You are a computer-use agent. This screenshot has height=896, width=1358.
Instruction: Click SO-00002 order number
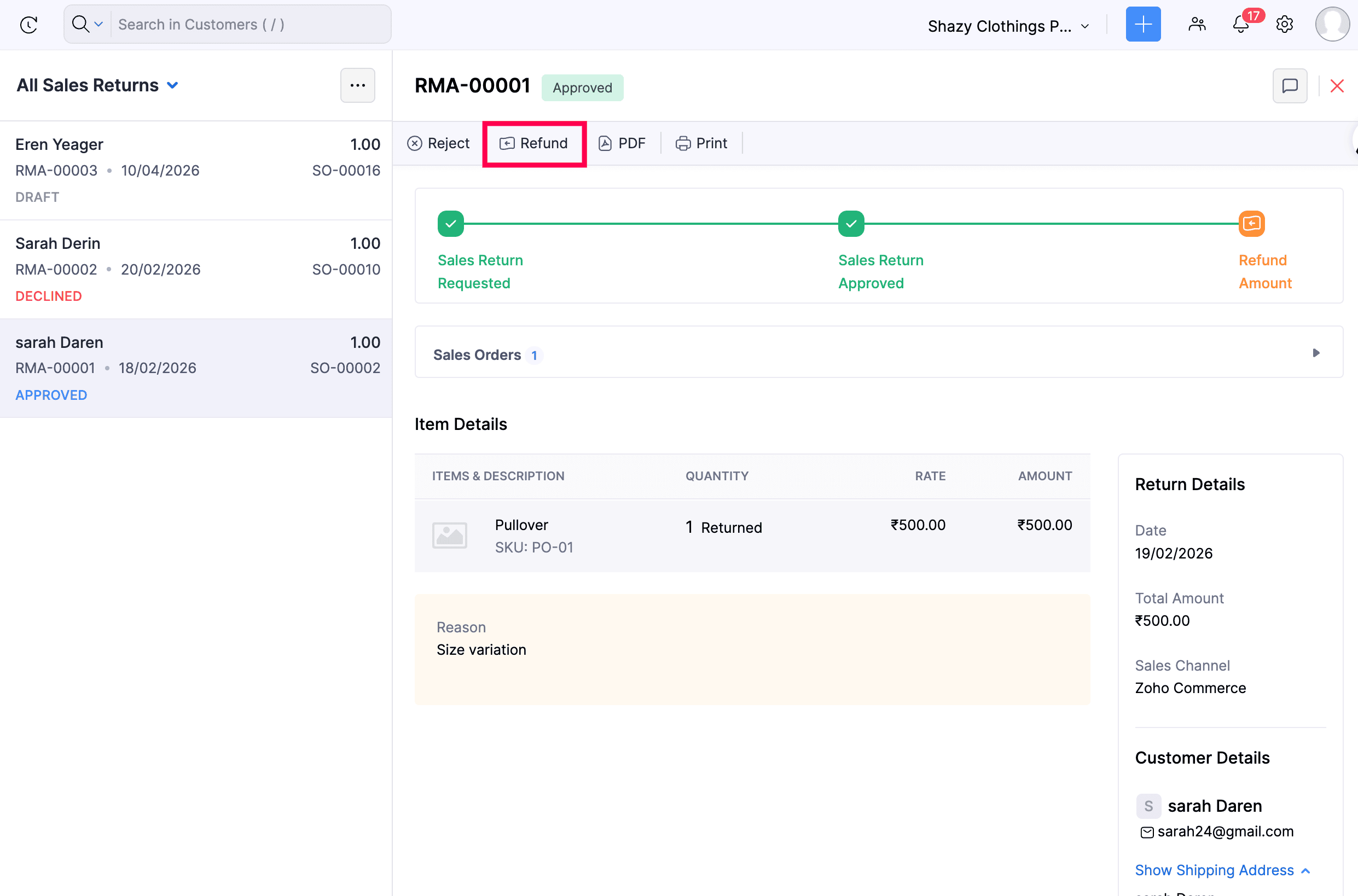[x=345, y=368]
